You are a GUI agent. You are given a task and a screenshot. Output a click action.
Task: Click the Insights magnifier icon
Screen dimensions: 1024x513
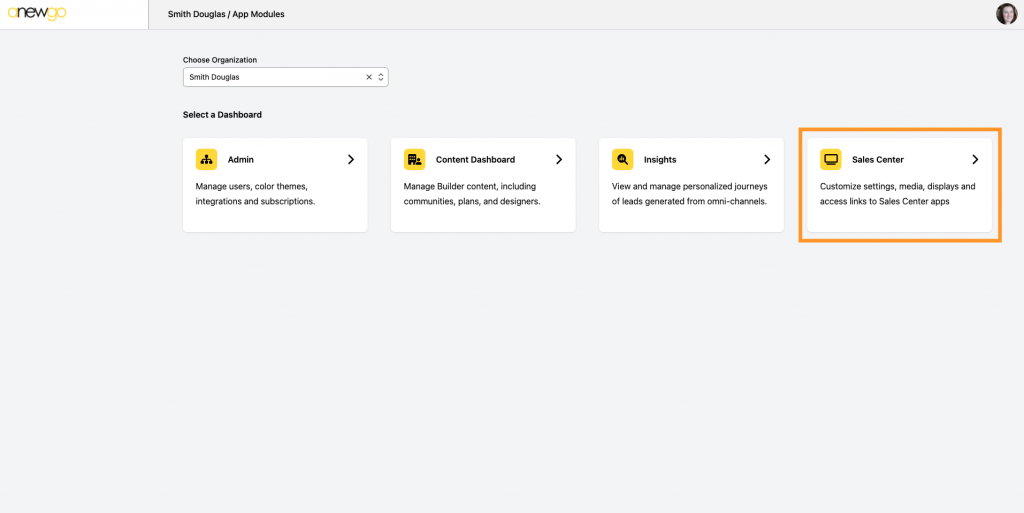(x=622, y=159)
